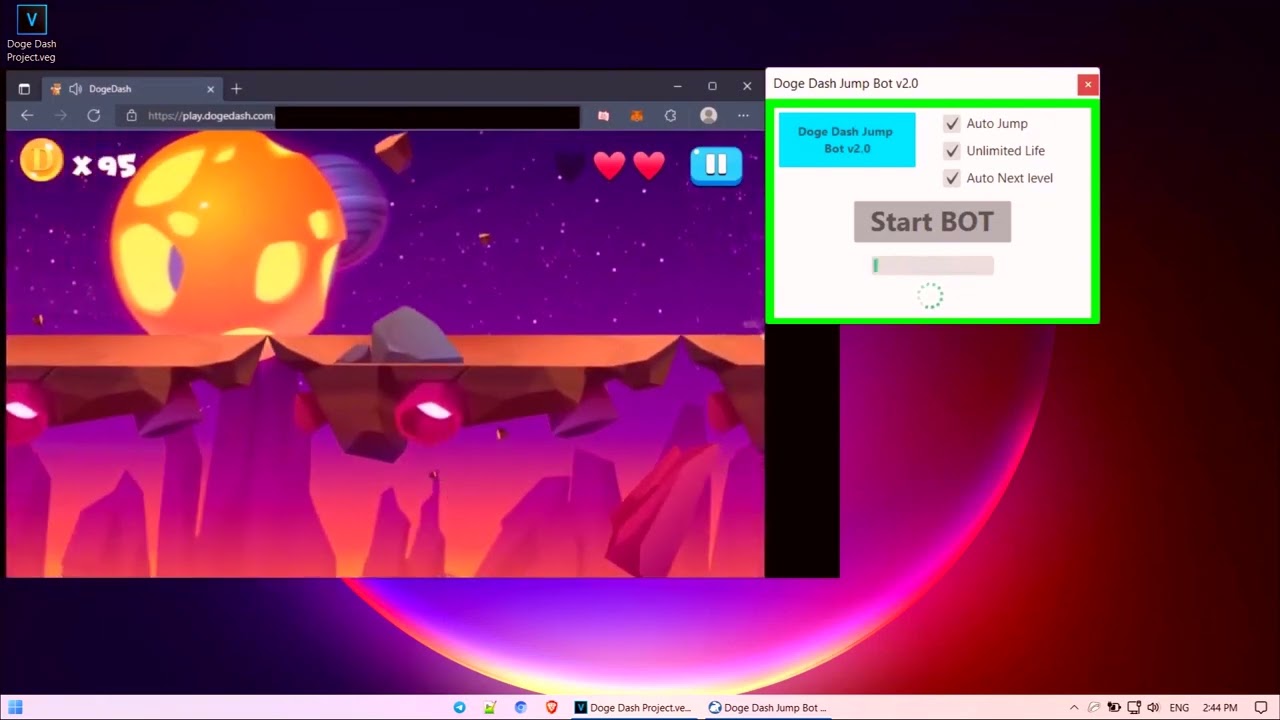Click the first red heart life icon

pos(609,165)
